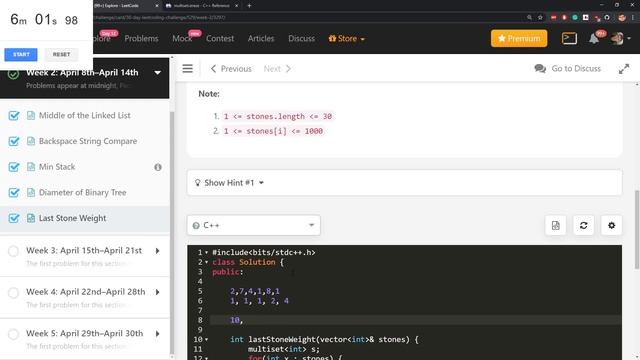
Task: Open editor settings gear icon
Action: [611, 225]
